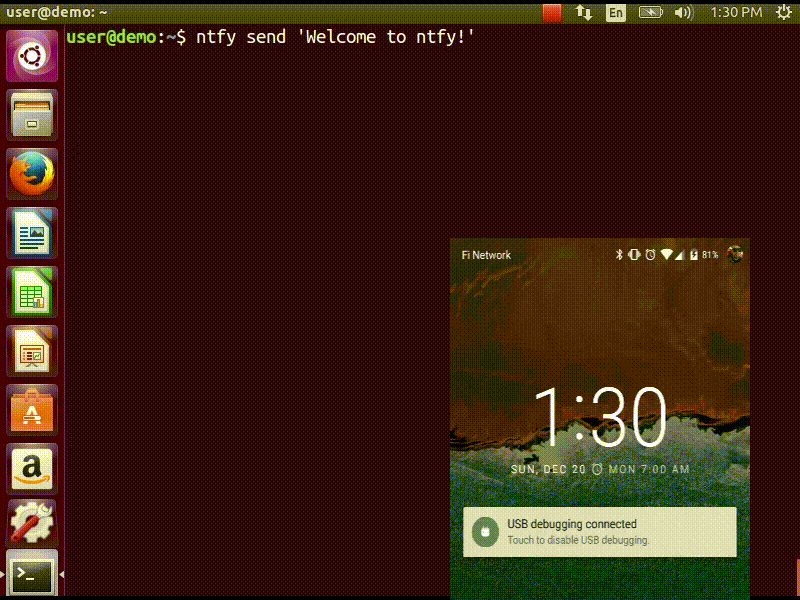The width and height of the screenshot is (800, 600).
Task: Open the En keyboard layout menu
Action: pos(614,12)
